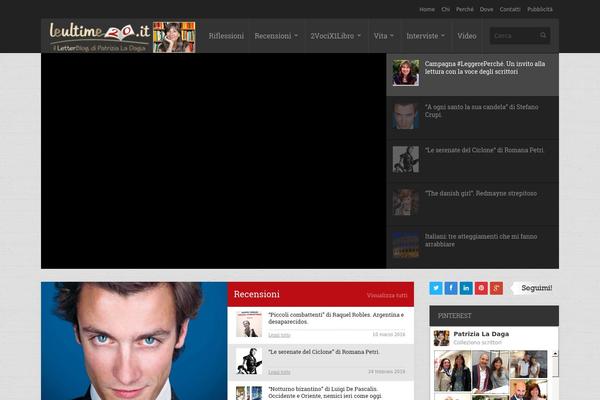Open Patrizia La Daga Pinterest profile name
The width and height of the screenshot is (600, 400).
coord(481,334)
